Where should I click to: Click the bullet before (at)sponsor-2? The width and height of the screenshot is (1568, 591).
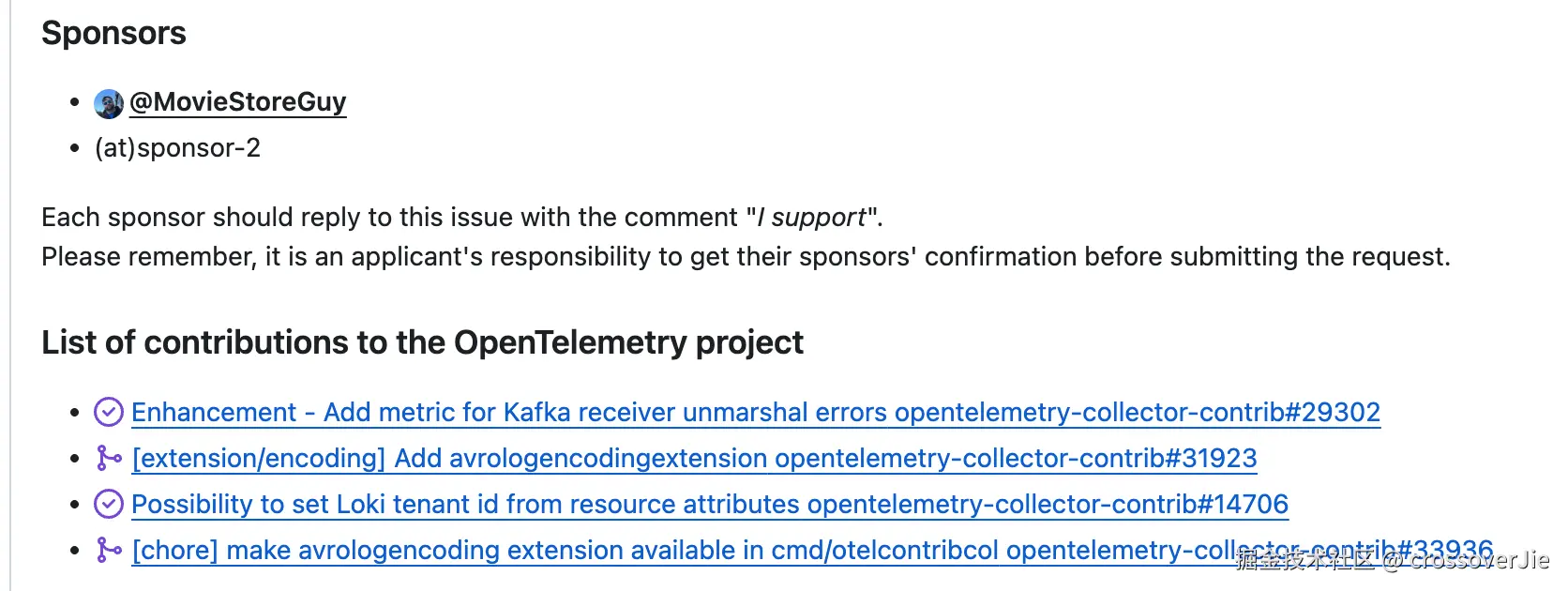[x=75, y=148]
